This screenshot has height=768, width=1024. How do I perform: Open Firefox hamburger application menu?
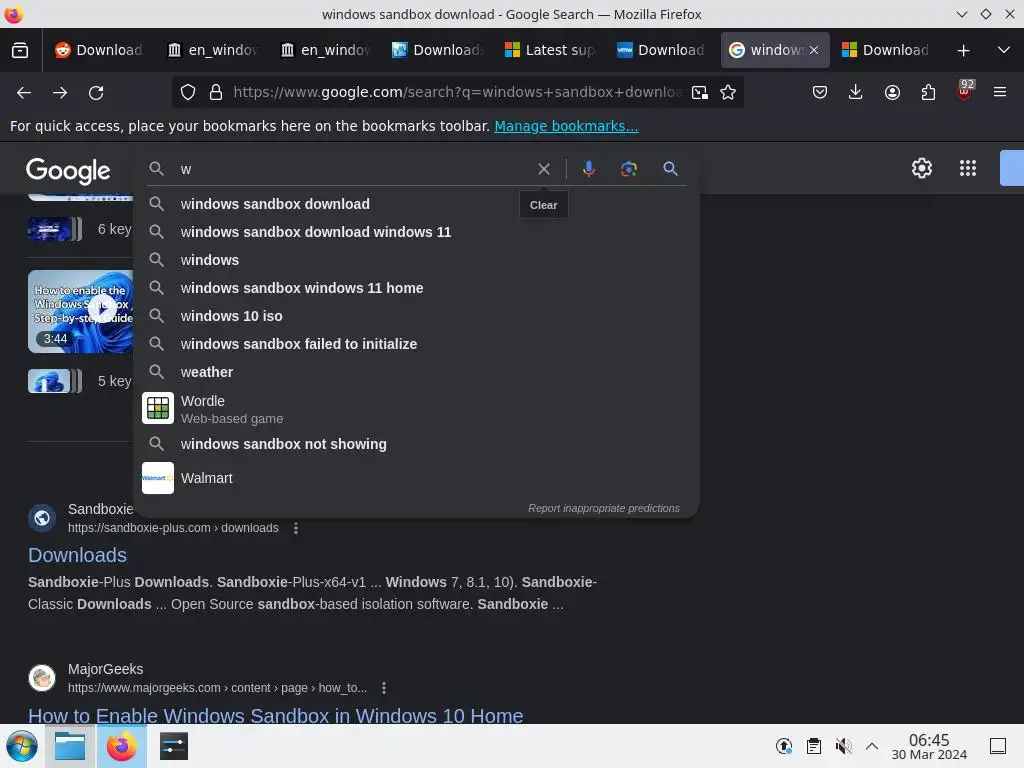[1000, 93]
